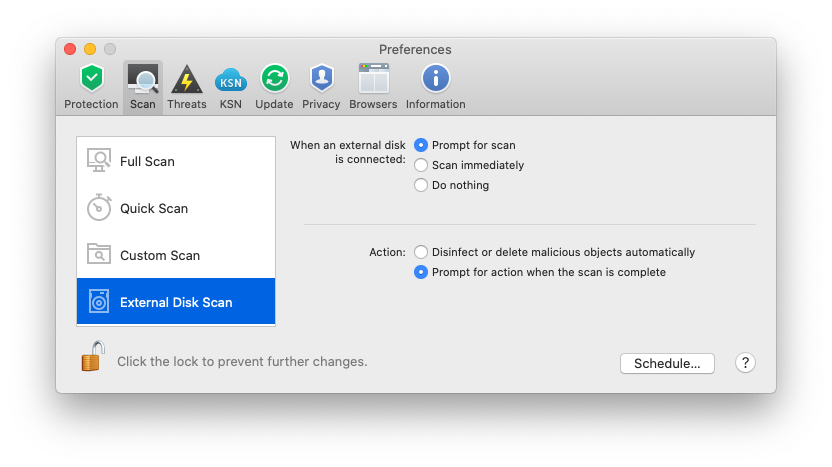Image resolution: width=832 pixels, height=467 pixels.
Task: Select the Scan tab in toolbar
Action: [143, 87]
